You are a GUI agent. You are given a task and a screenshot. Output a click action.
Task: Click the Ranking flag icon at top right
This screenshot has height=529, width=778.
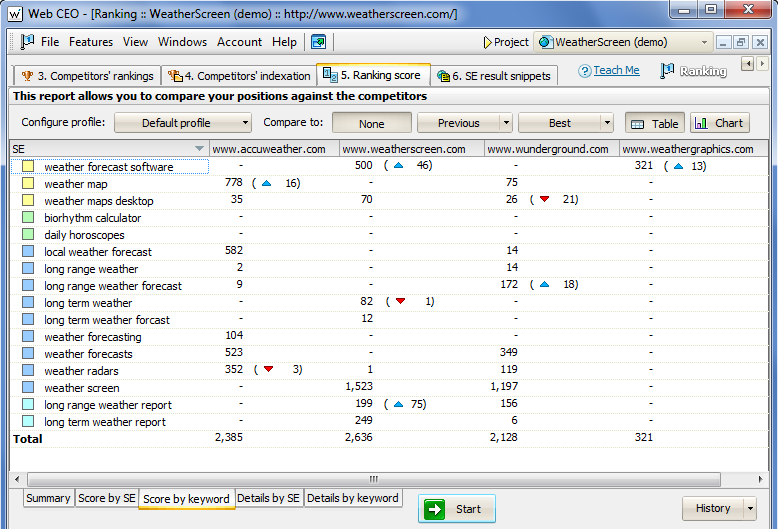[667, 71]
